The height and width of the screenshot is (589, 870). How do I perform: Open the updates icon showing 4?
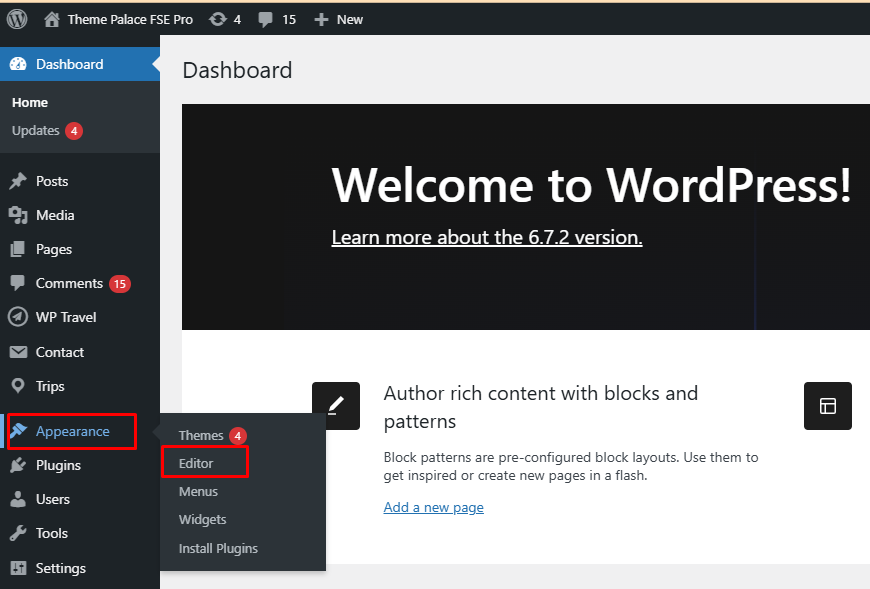coord(218,19)
